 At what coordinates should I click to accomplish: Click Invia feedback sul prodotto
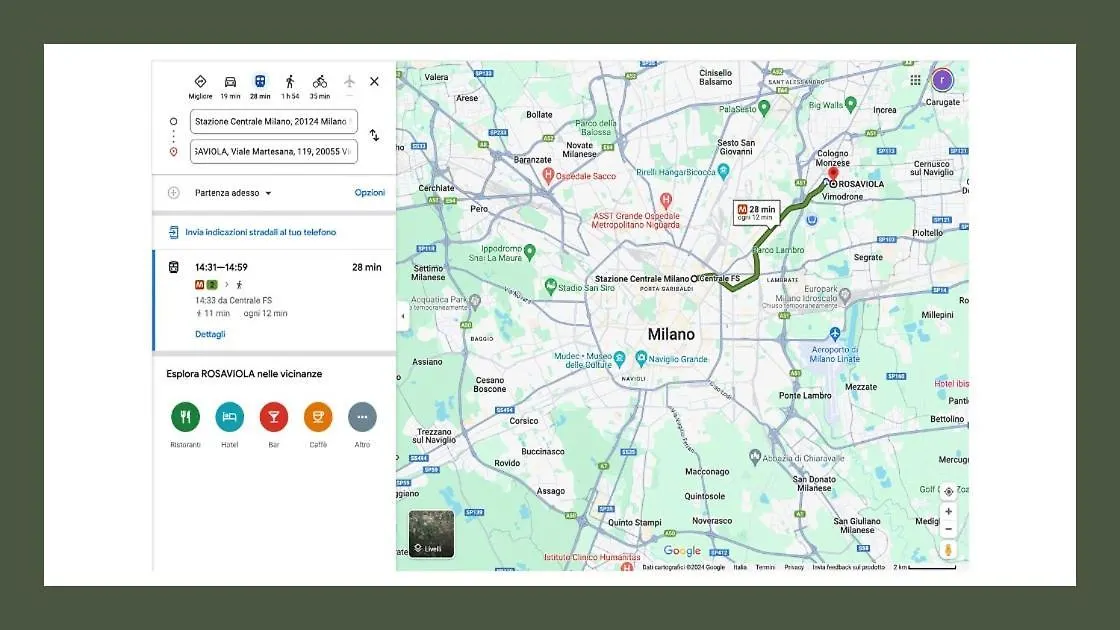point(849,567)
